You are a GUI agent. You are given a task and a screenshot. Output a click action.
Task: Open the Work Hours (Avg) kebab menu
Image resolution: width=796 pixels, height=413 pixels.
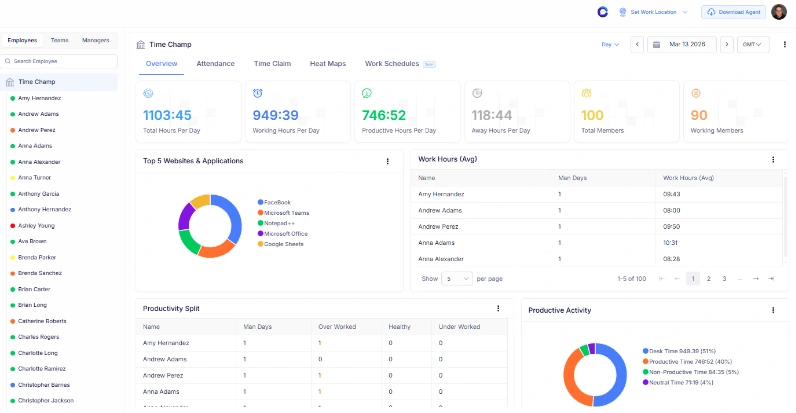pos(773,160)
